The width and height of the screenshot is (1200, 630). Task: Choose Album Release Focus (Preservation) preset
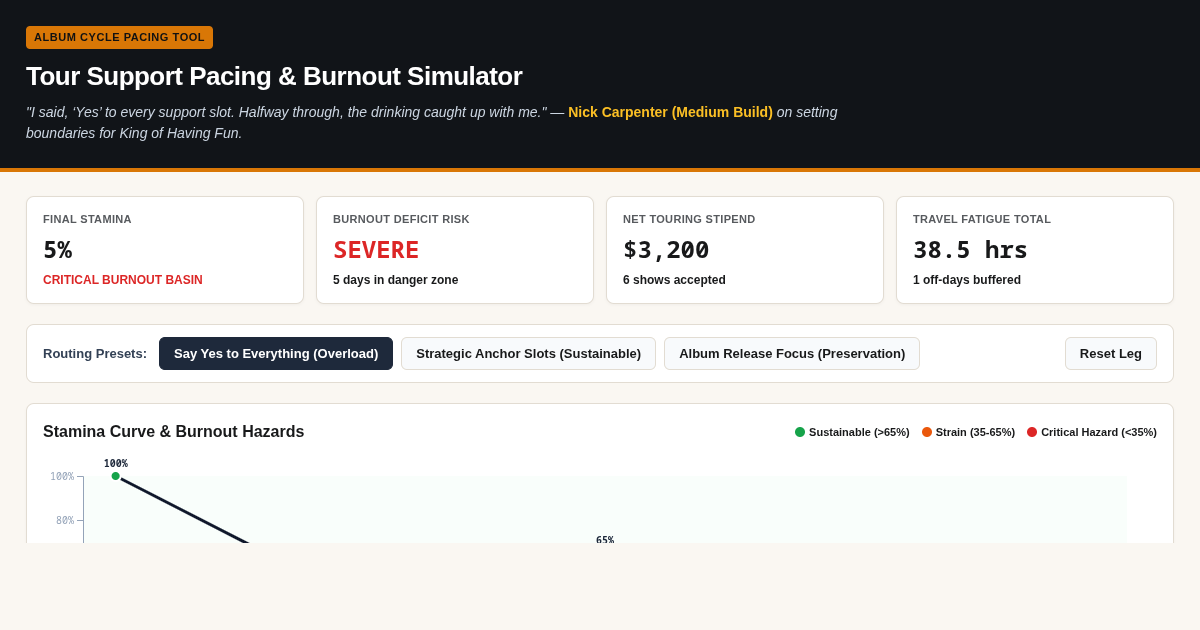tap(792, 353)
